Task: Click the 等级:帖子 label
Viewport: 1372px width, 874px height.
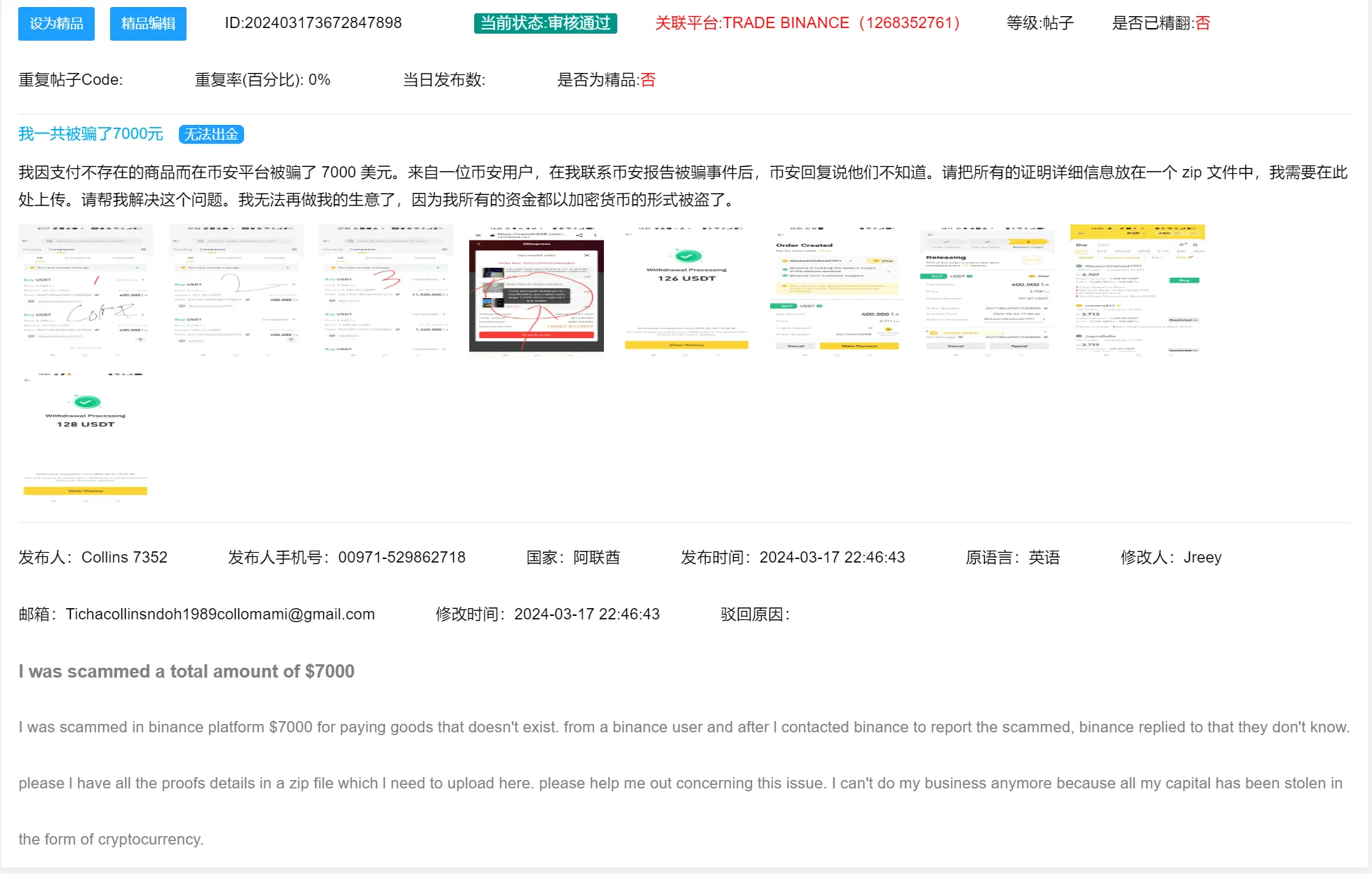Action: point(1040,23)
